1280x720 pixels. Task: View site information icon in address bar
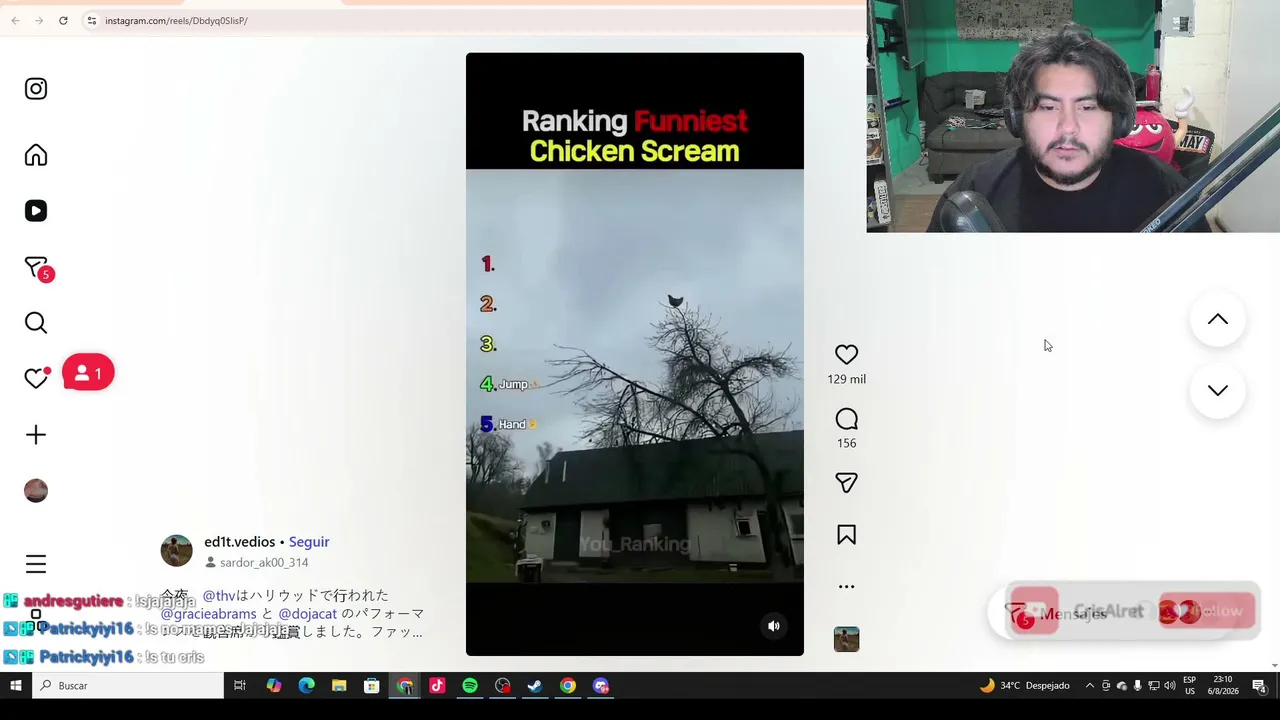pyautogui.click(x=91, y=20)
